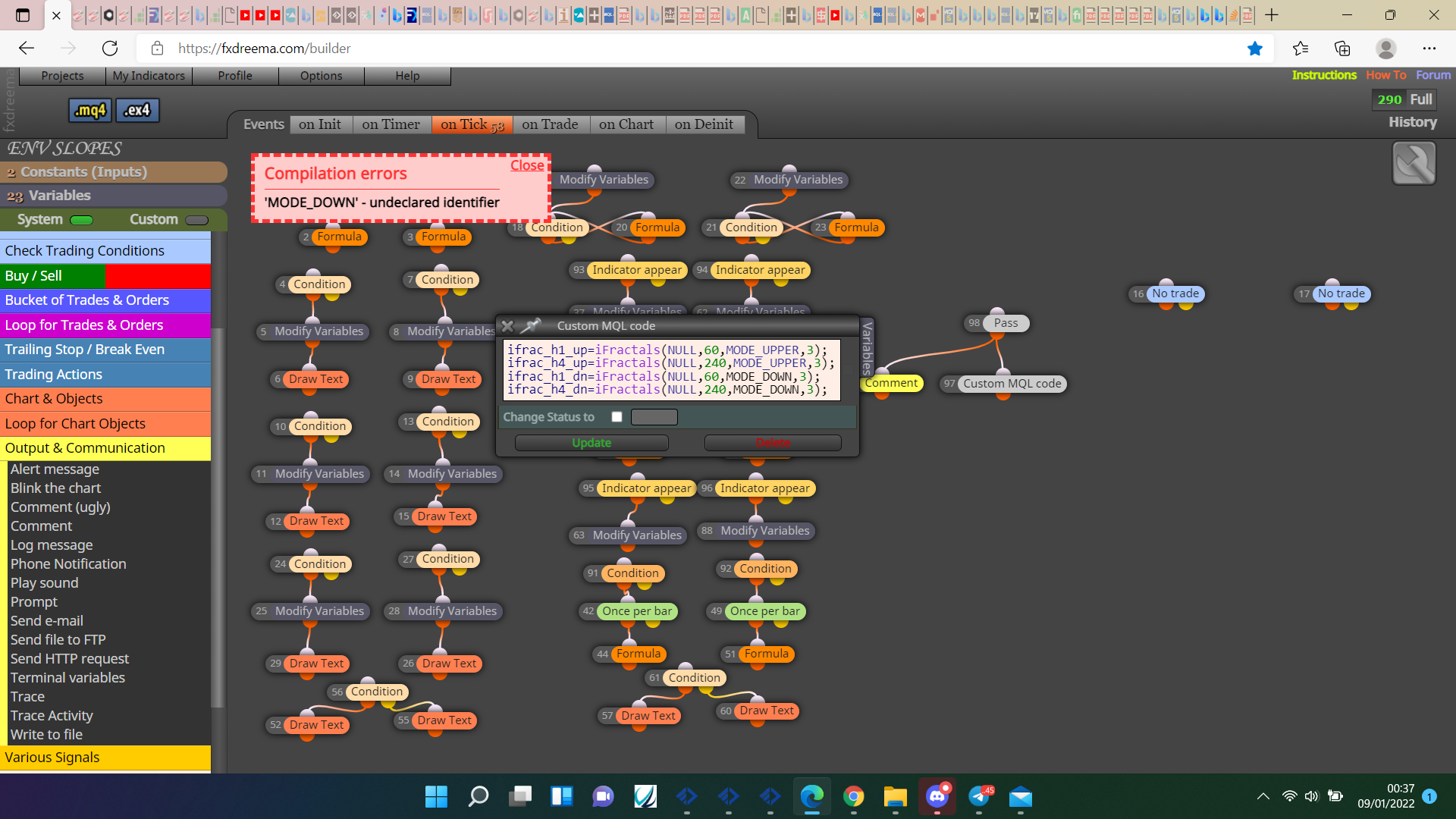Expand the Trading Actions category
Screen dimensions: 1456x819
coord(105,375)
